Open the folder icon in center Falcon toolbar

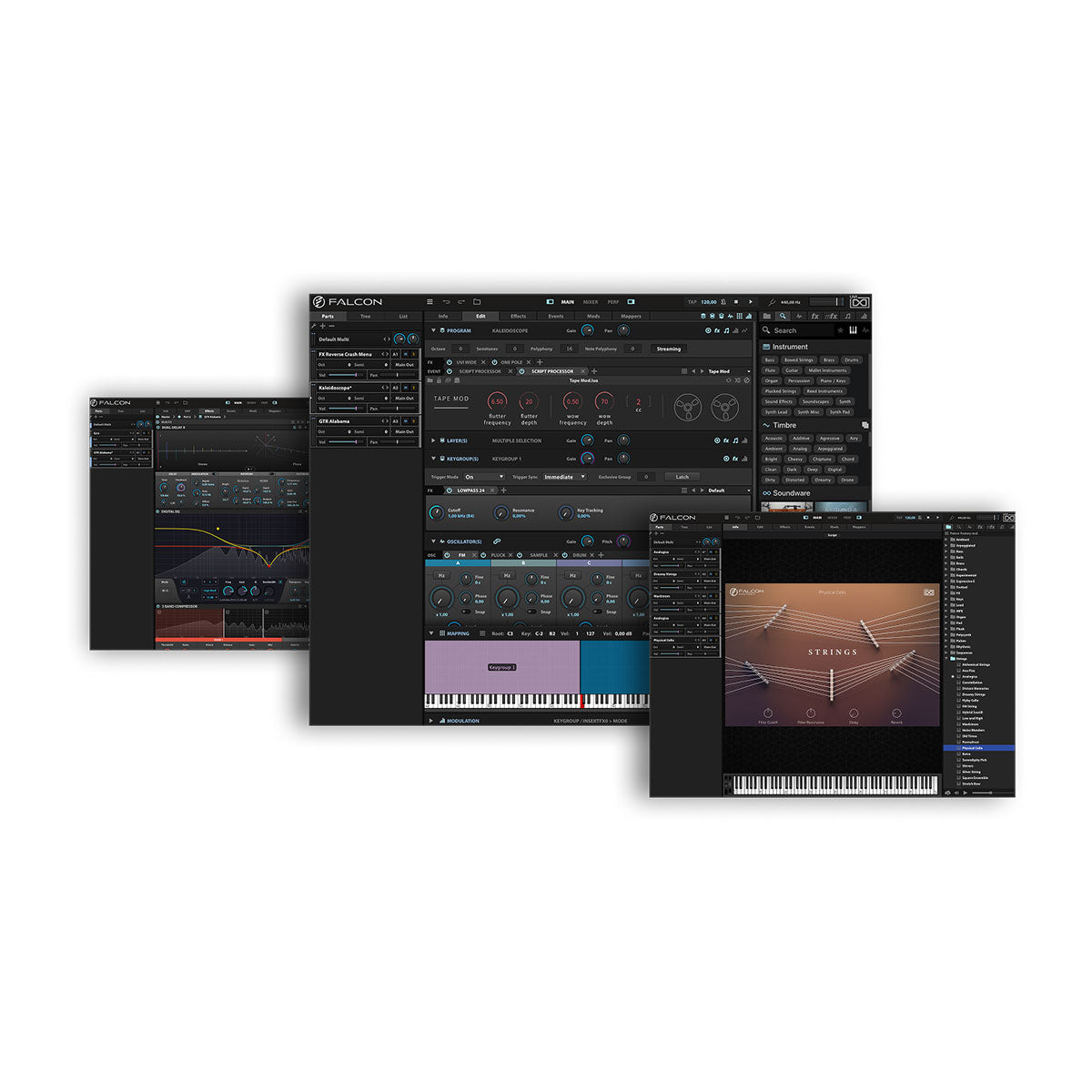477,302
